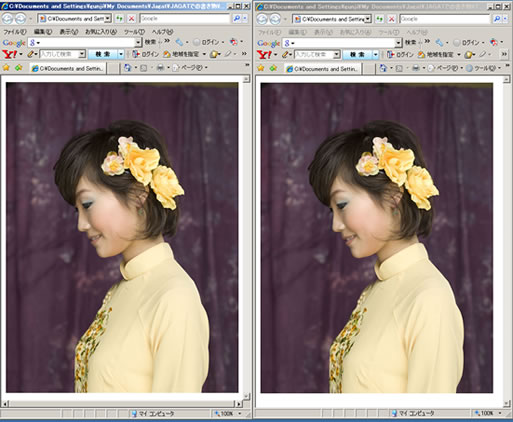Click portrait photo in left window
The image size is (513, 422).
[122, 237]
